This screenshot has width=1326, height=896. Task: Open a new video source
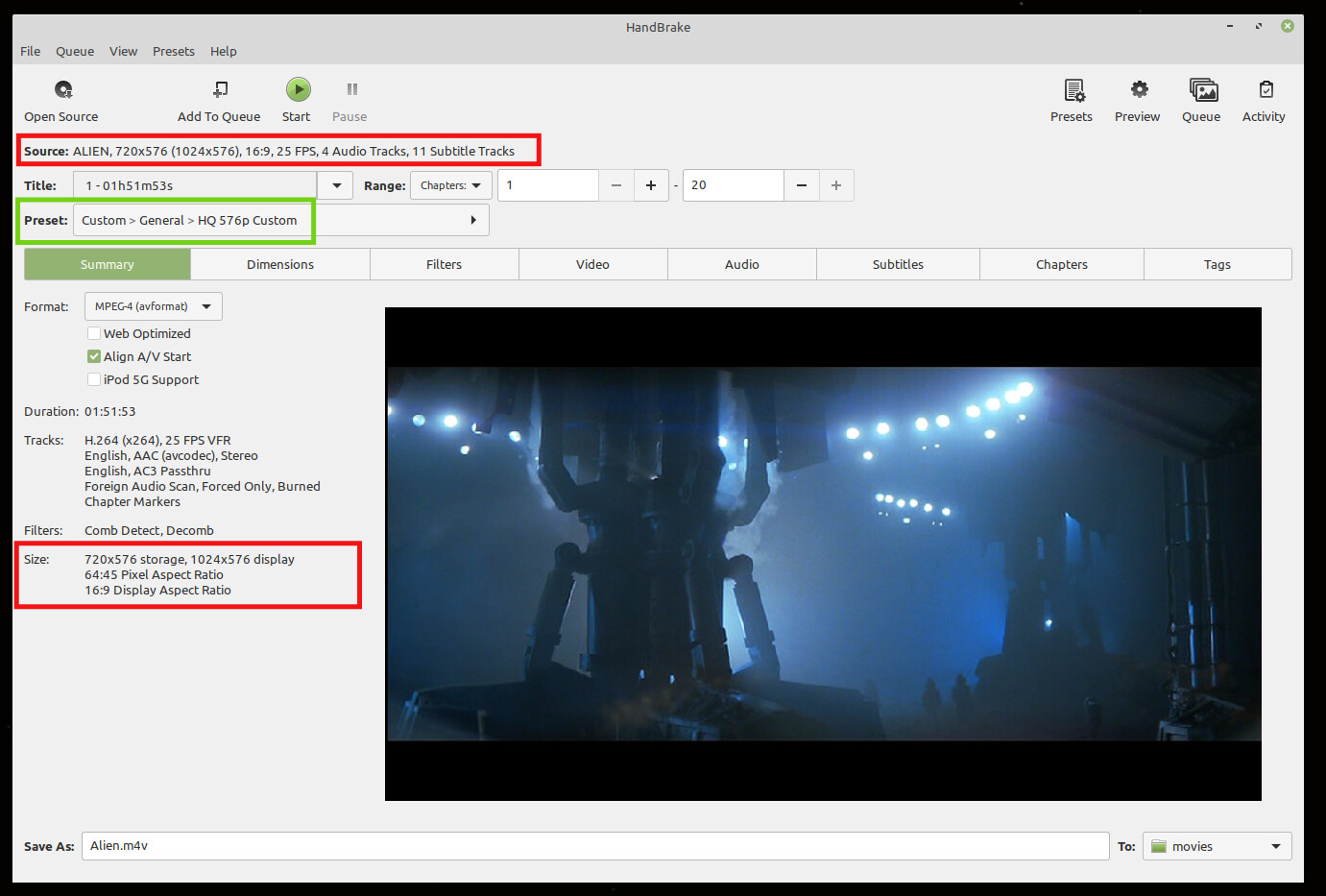point(60,100)
